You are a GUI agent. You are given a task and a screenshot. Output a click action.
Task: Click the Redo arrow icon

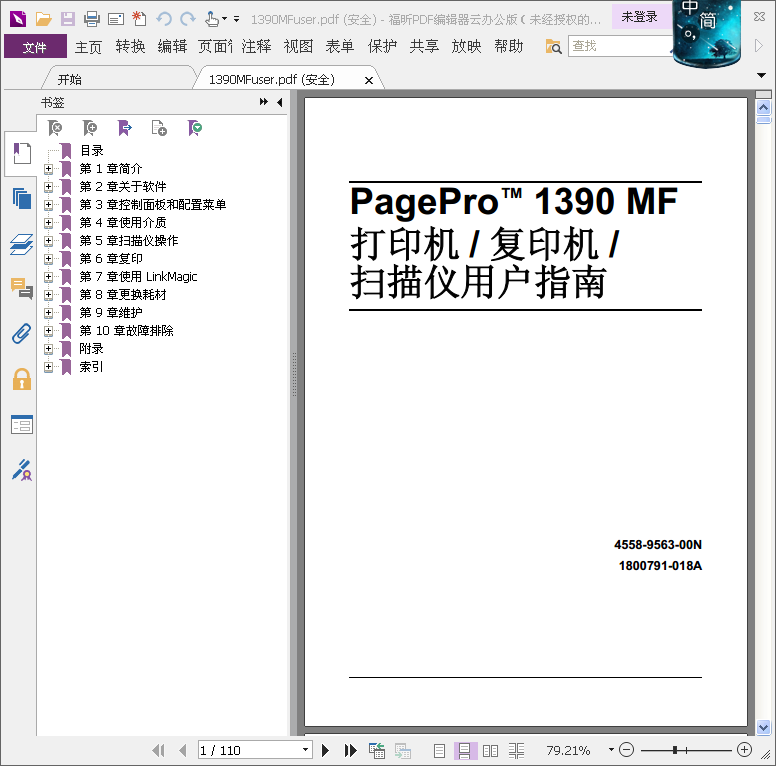pos(188,19)
